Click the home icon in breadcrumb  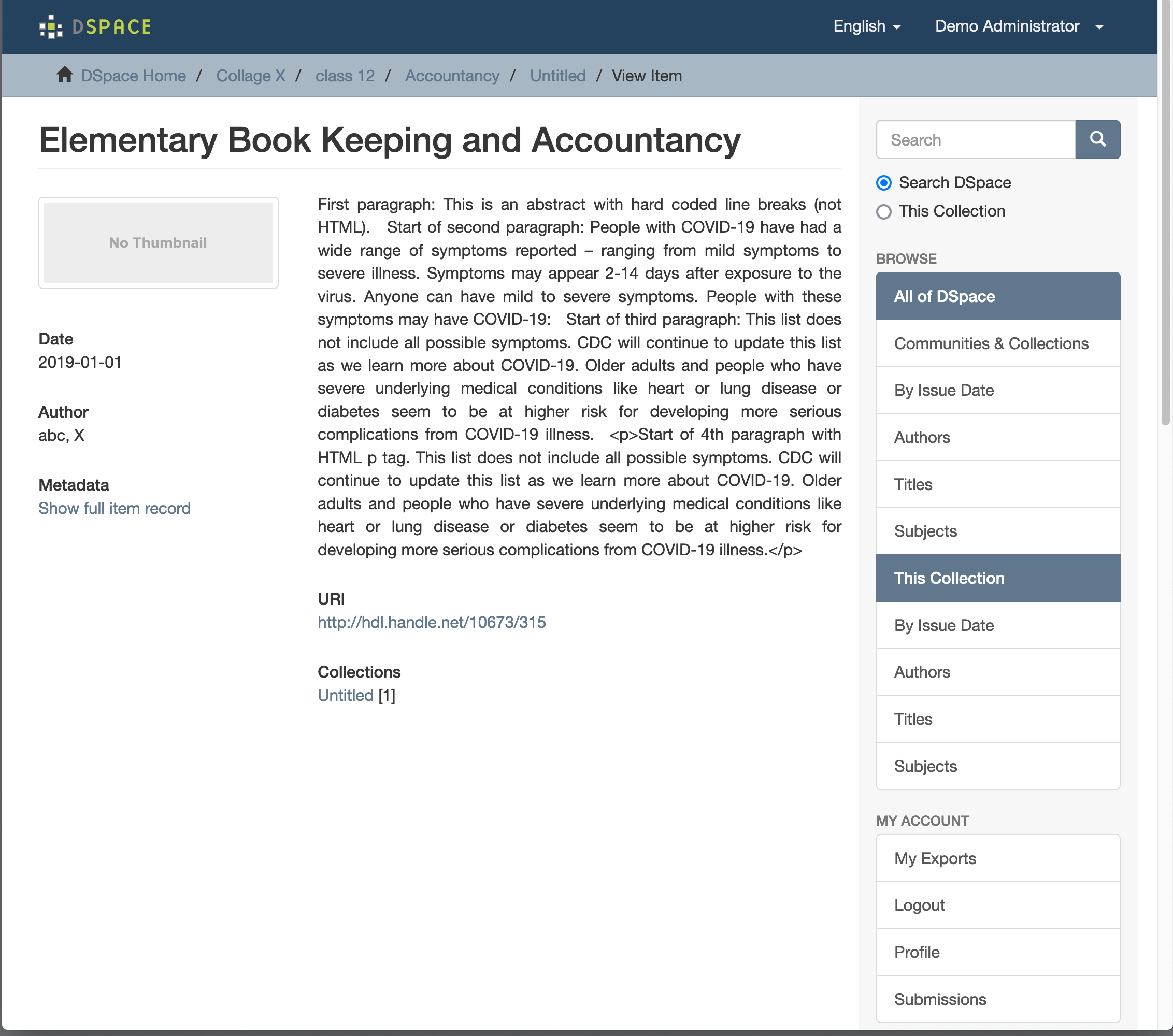(64, 75)
